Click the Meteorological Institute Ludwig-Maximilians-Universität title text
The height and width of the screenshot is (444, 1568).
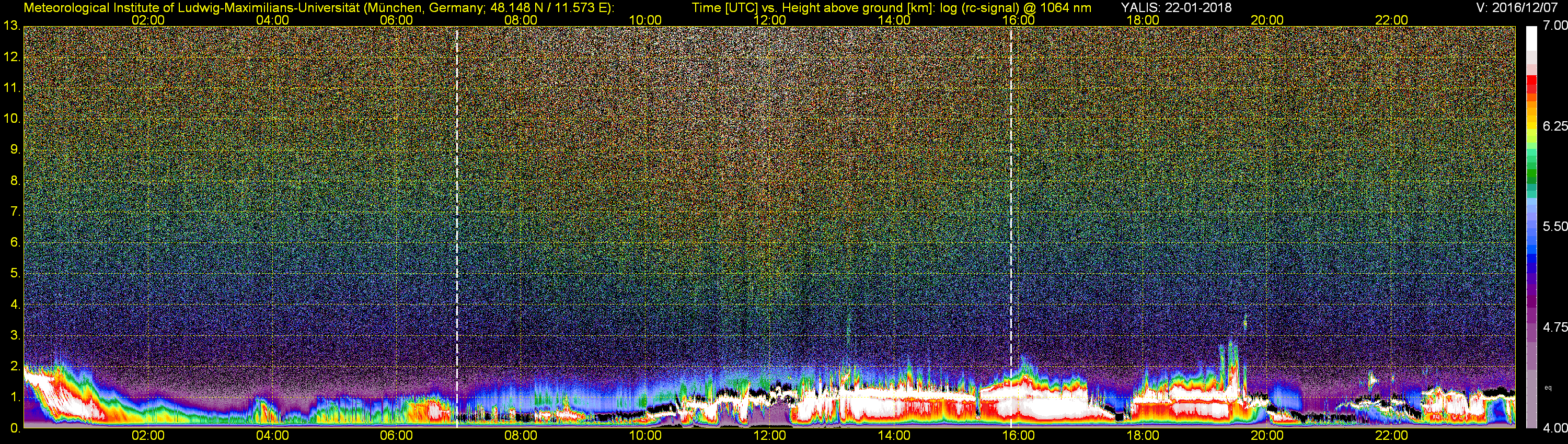pos(319,8)
